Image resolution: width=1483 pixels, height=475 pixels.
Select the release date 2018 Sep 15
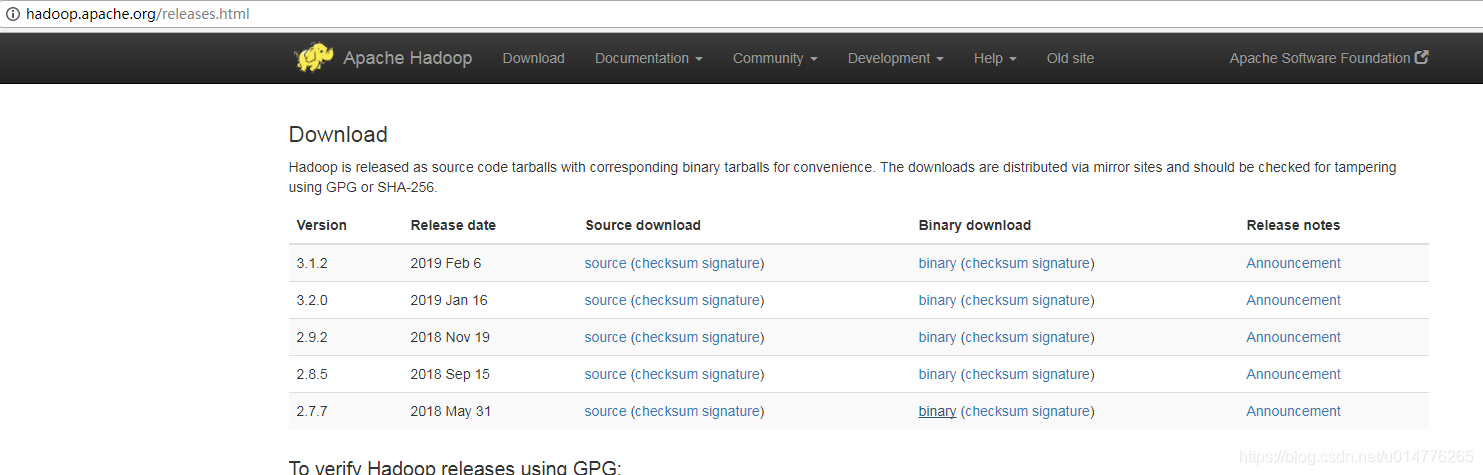[450, 374]
